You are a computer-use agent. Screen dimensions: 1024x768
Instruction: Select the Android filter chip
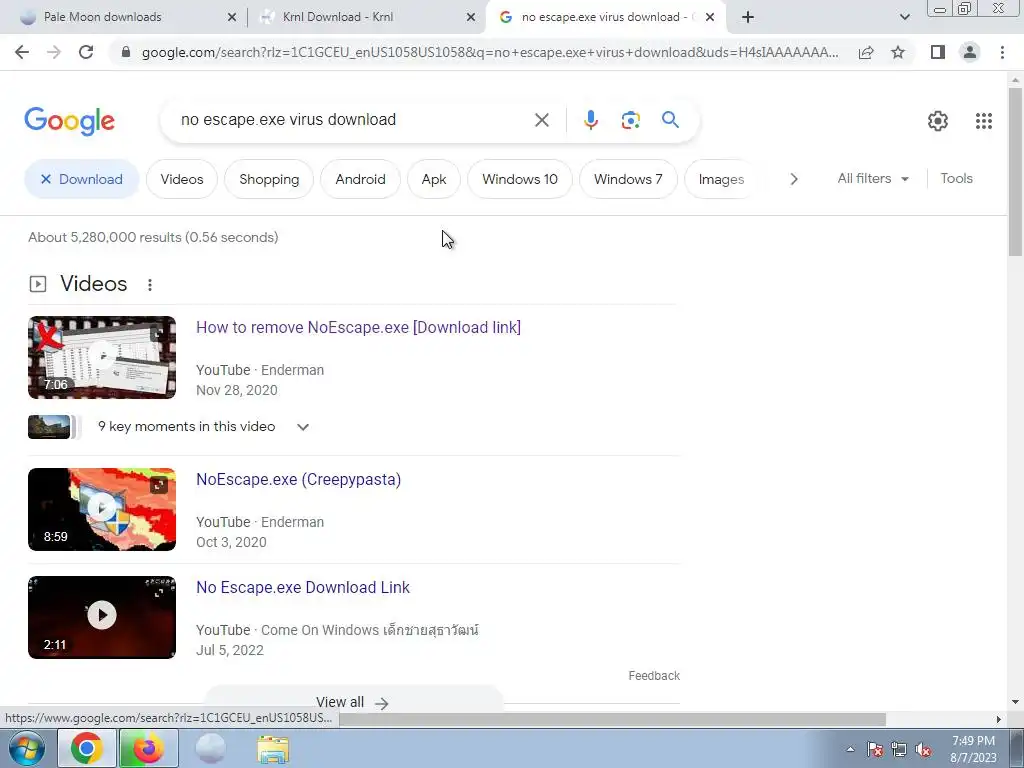(360, 179)
